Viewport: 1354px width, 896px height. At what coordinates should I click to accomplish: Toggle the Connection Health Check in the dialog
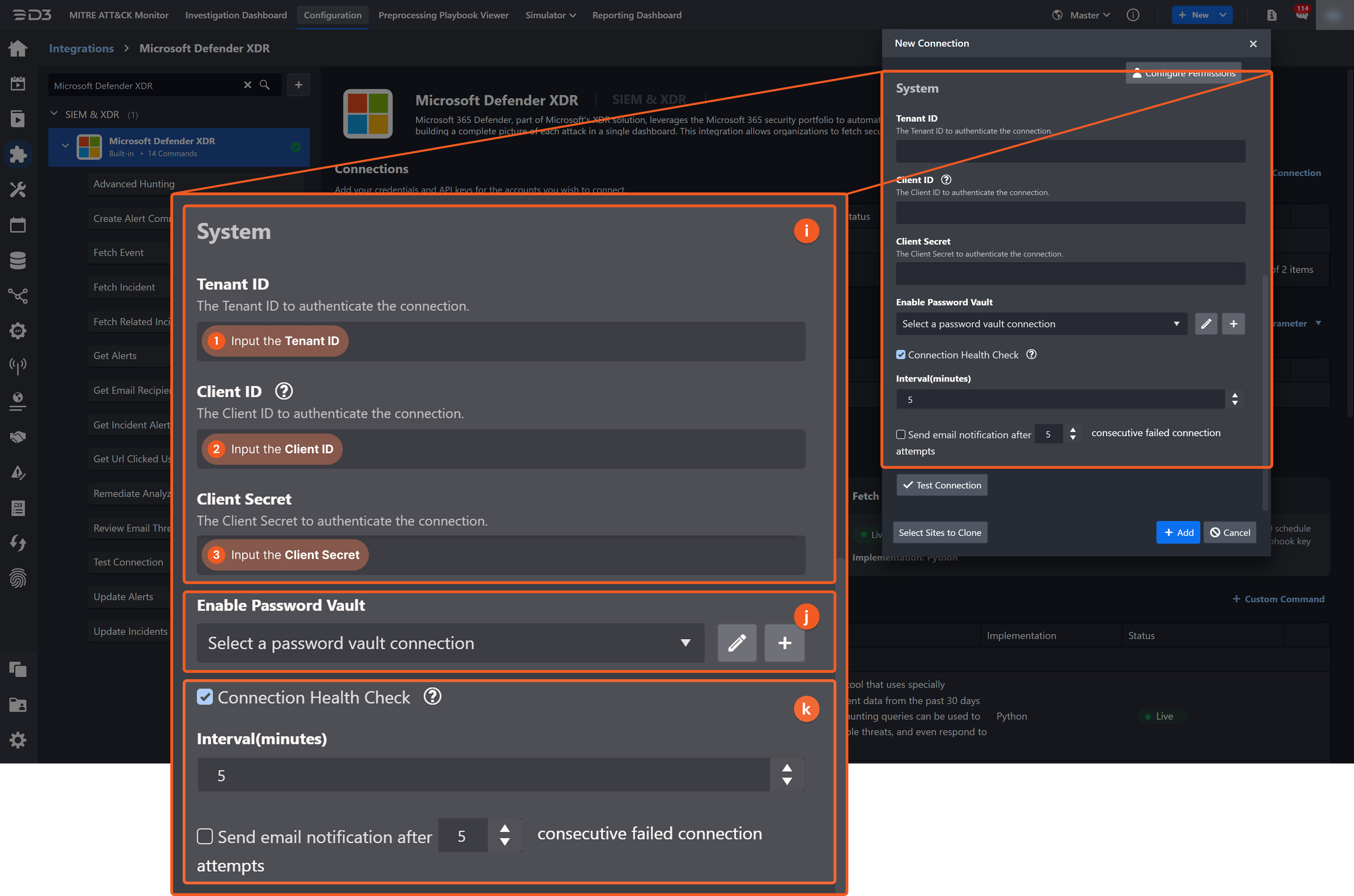(901, 354)
